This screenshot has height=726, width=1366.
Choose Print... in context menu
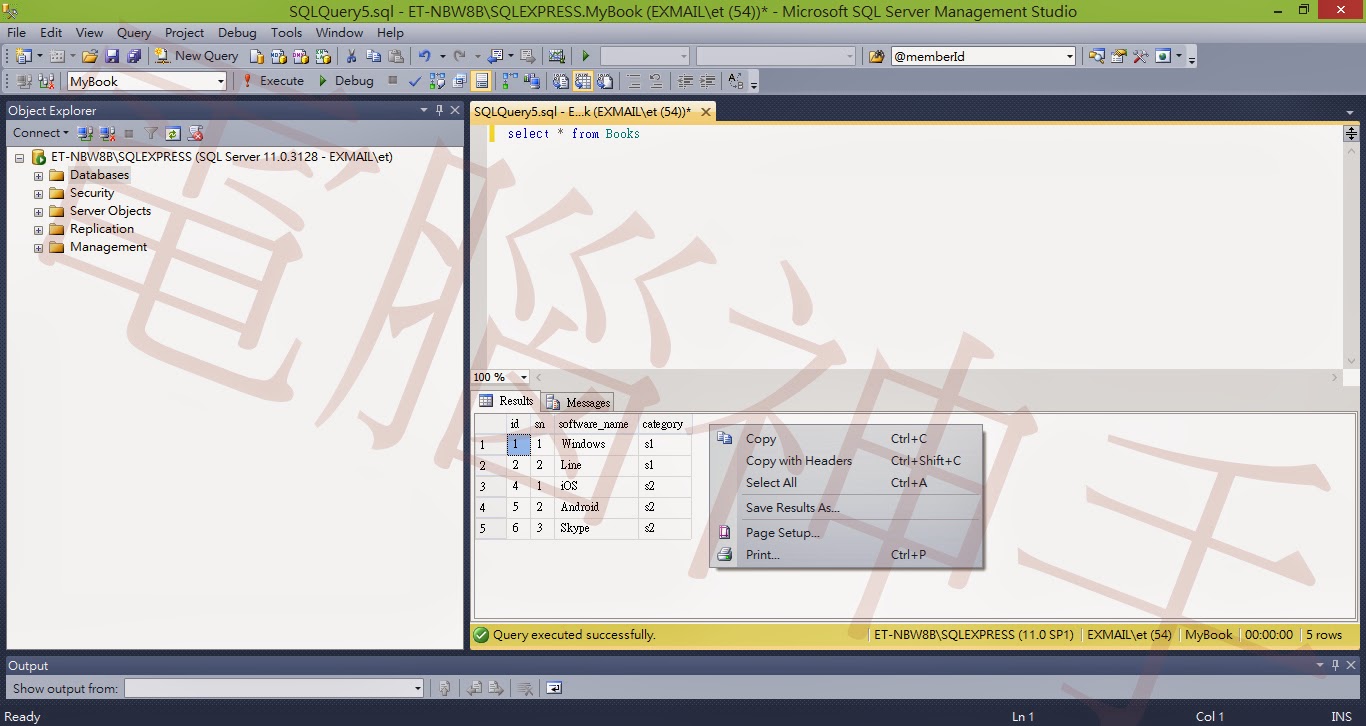click(x=846, y=555)
